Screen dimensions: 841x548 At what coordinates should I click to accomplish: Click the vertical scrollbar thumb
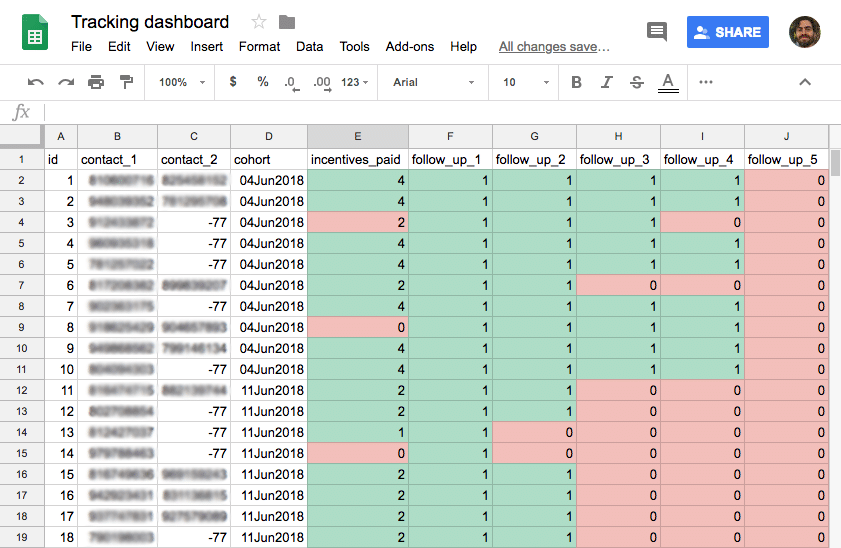tap(835, 163)
